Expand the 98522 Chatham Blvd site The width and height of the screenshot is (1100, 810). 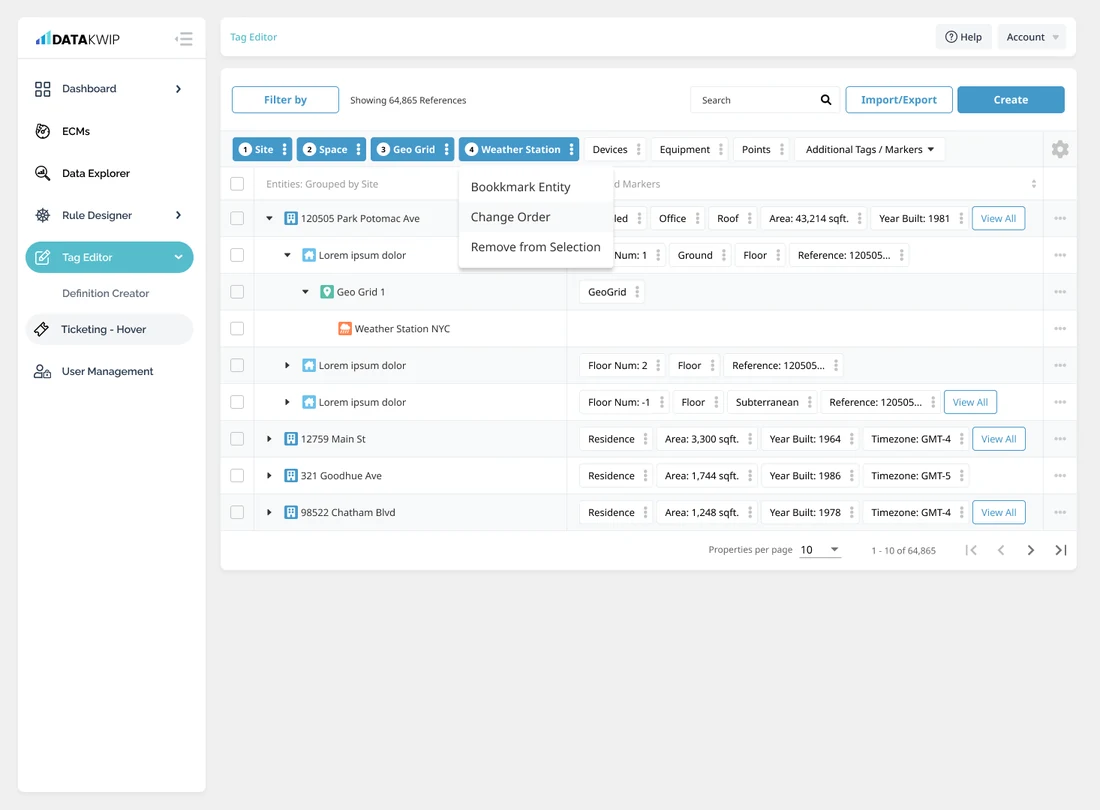pos(269,513)
